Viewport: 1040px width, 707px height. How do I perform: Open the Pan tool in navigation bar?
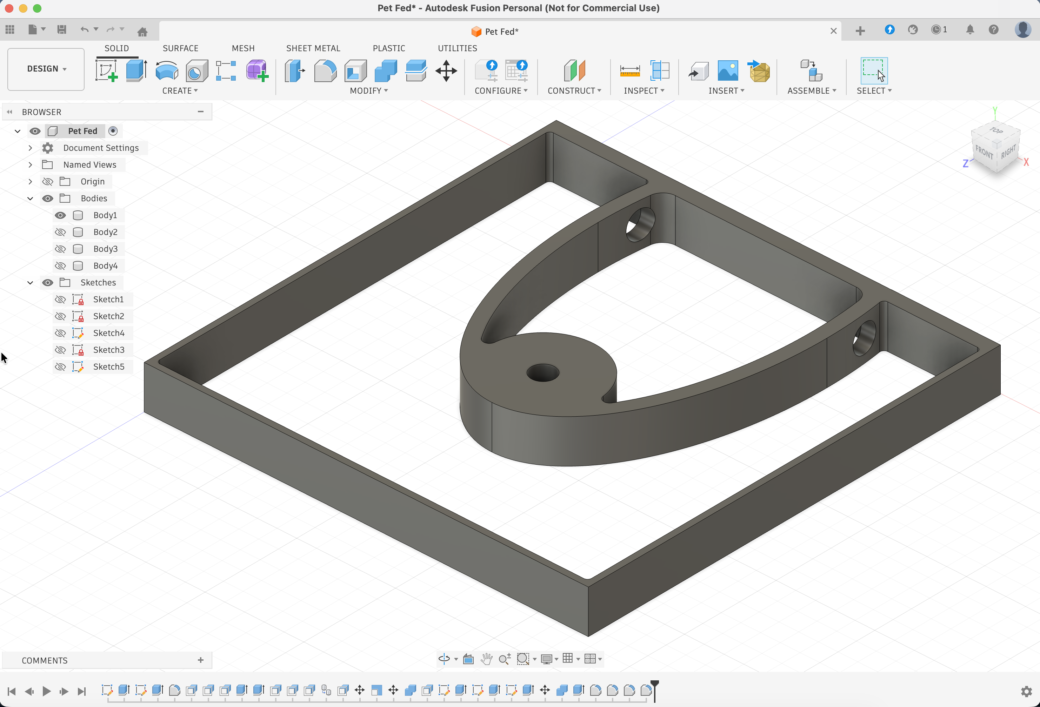point(487,659)
